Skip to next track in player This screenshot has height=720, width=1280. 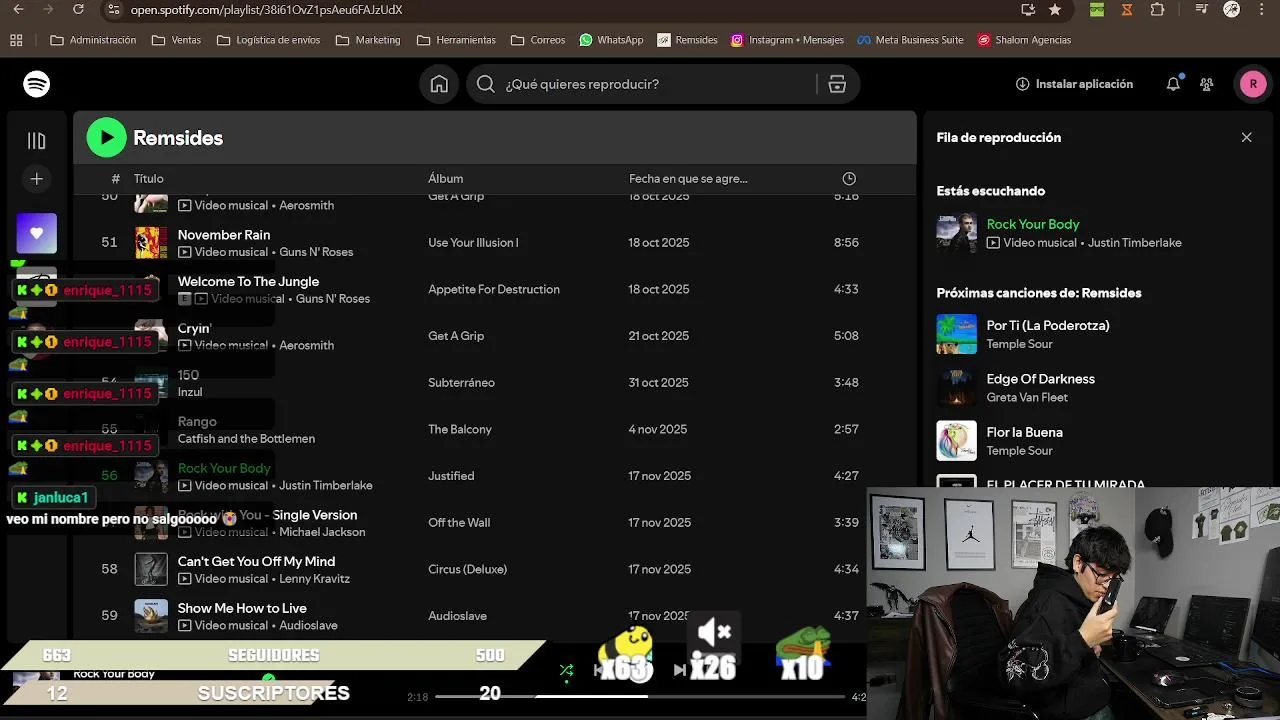pos(680,670)
